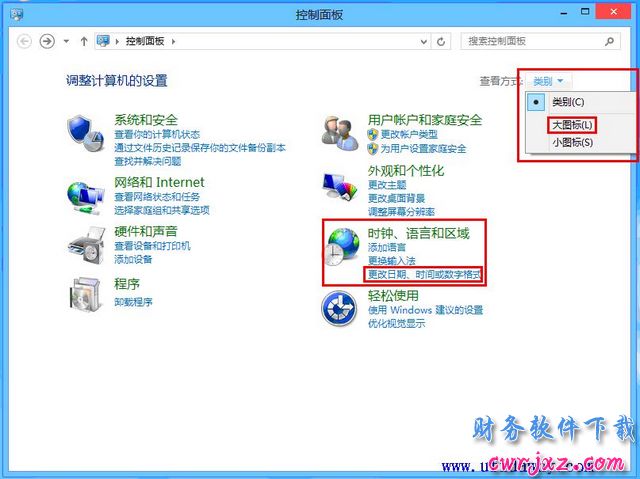Open Ease of Access blue circle icon
640x479 pixels.
339,308
